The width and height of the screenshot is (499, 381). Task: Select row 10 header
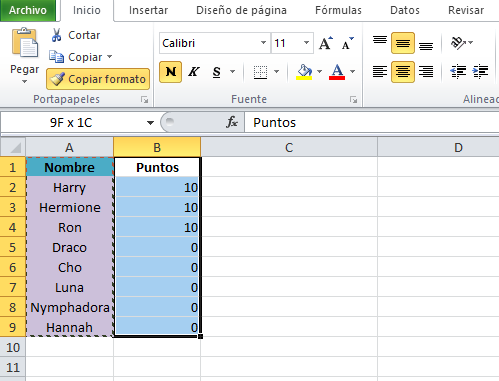13,347
